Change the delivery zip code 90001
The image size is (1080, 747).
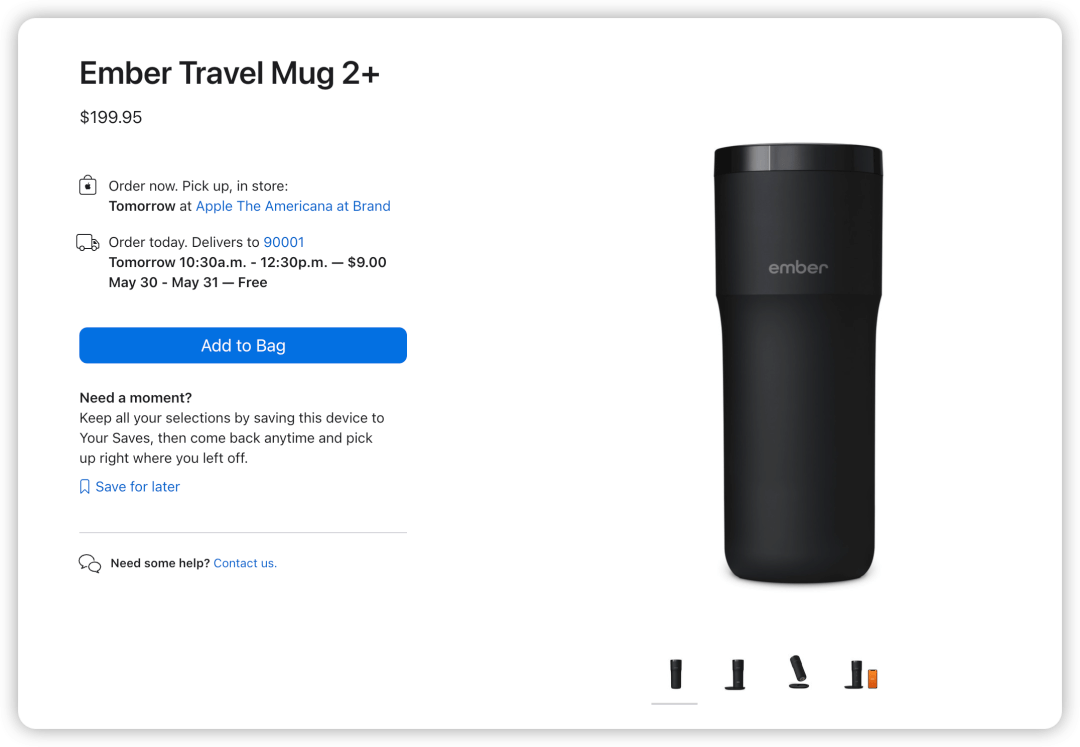[284, 242]
